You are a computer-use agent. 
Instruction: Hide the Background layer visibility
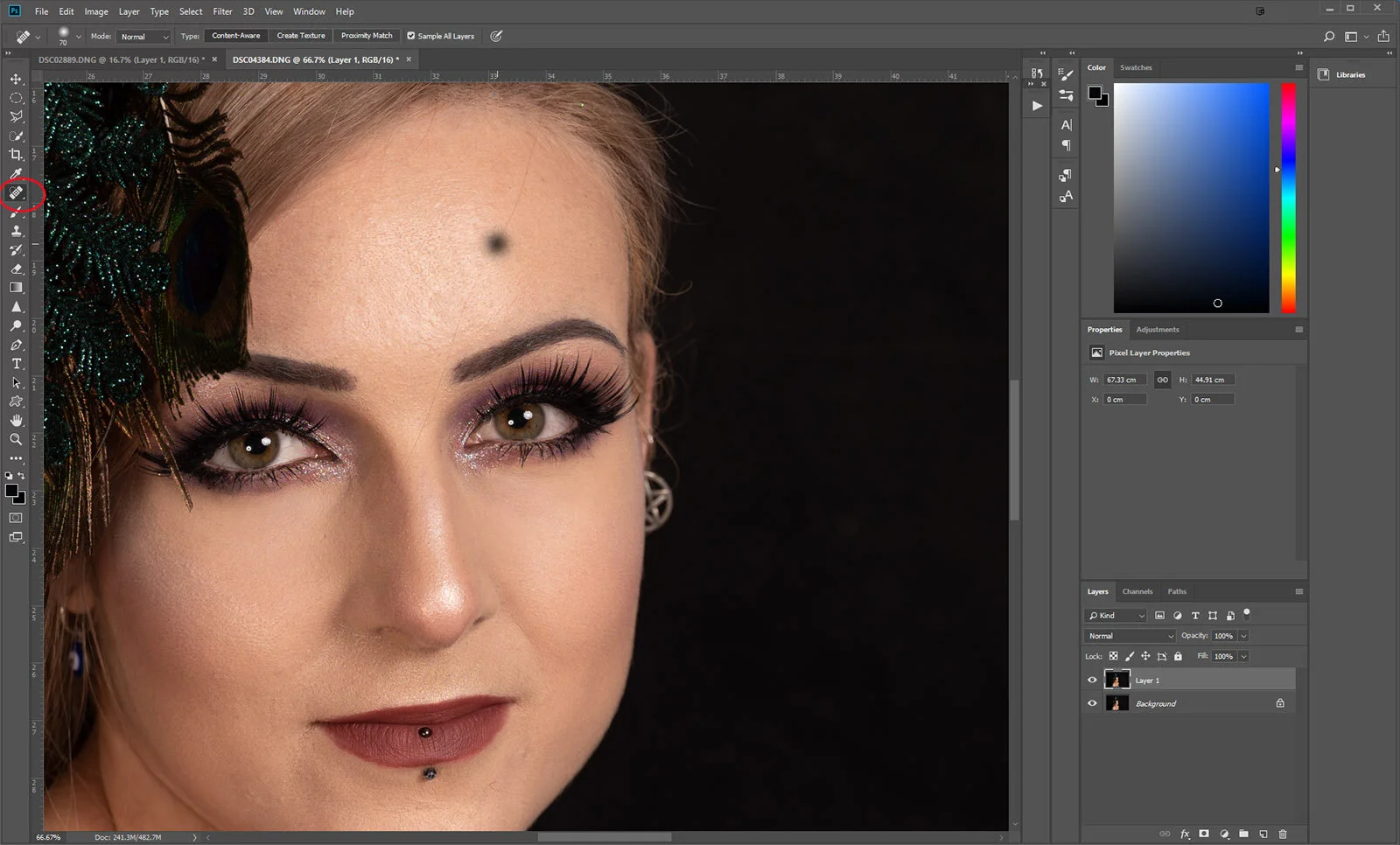coord(1092,703)
